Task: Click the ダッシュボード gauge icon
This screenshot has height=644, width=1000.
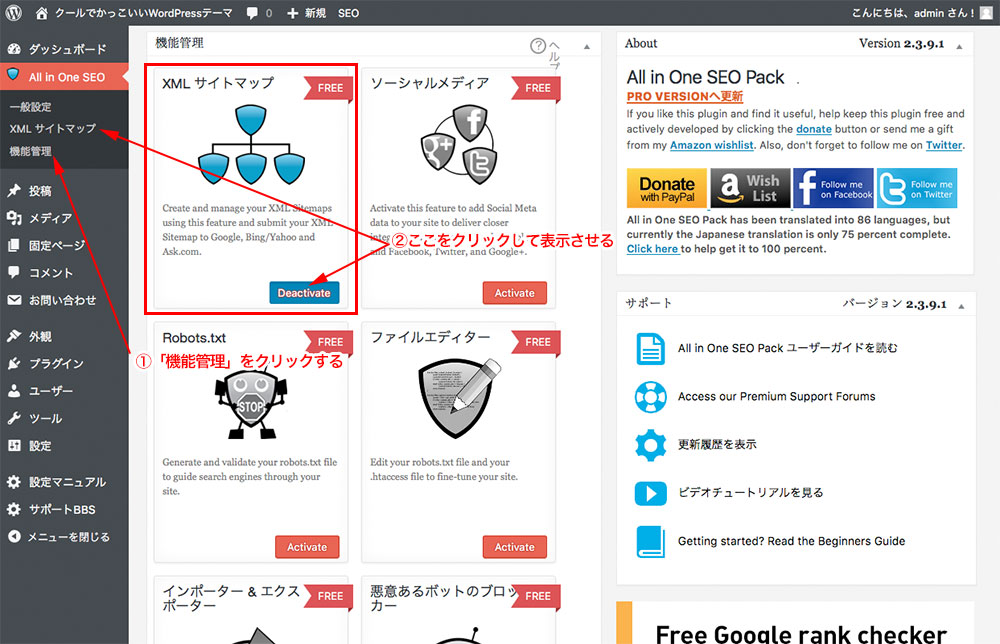Action: [x=14, y=49]
